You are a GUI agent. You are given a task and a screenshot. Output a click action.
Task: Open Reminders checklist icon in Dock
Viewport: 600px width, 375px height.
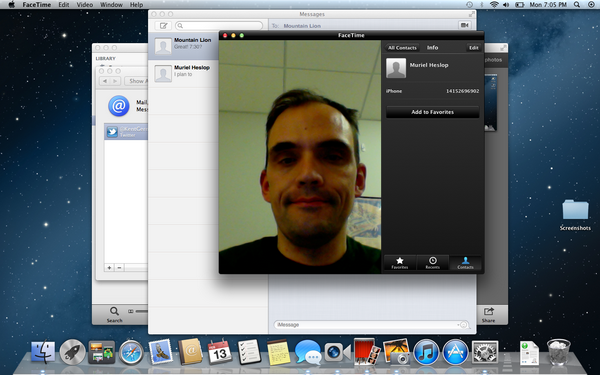point(249,352)
